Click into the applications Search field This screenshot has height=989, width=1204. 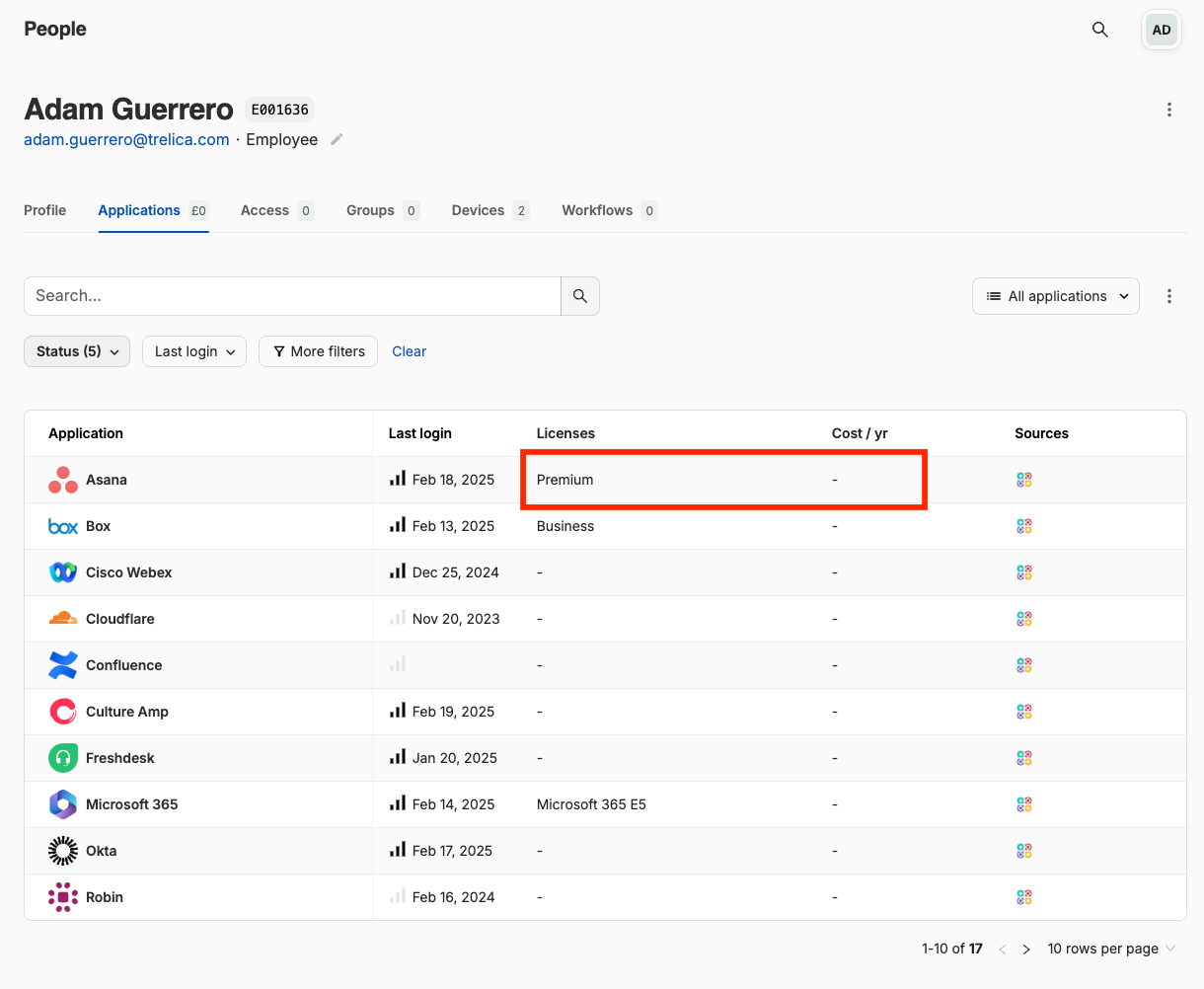click(292, 296)
